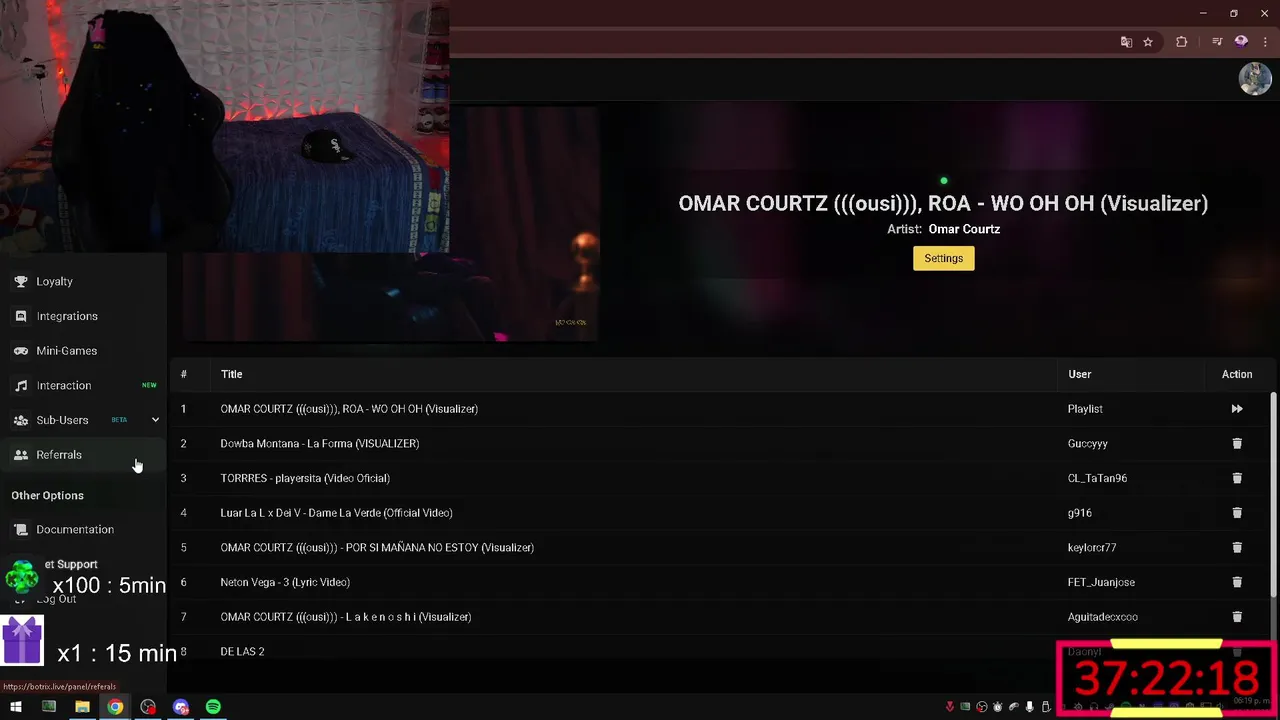Screen dimensions: 1280x720
Task: Click 'Luar La L x Dei V - Dame La Verde' title
Action: (x=336, y=513)
